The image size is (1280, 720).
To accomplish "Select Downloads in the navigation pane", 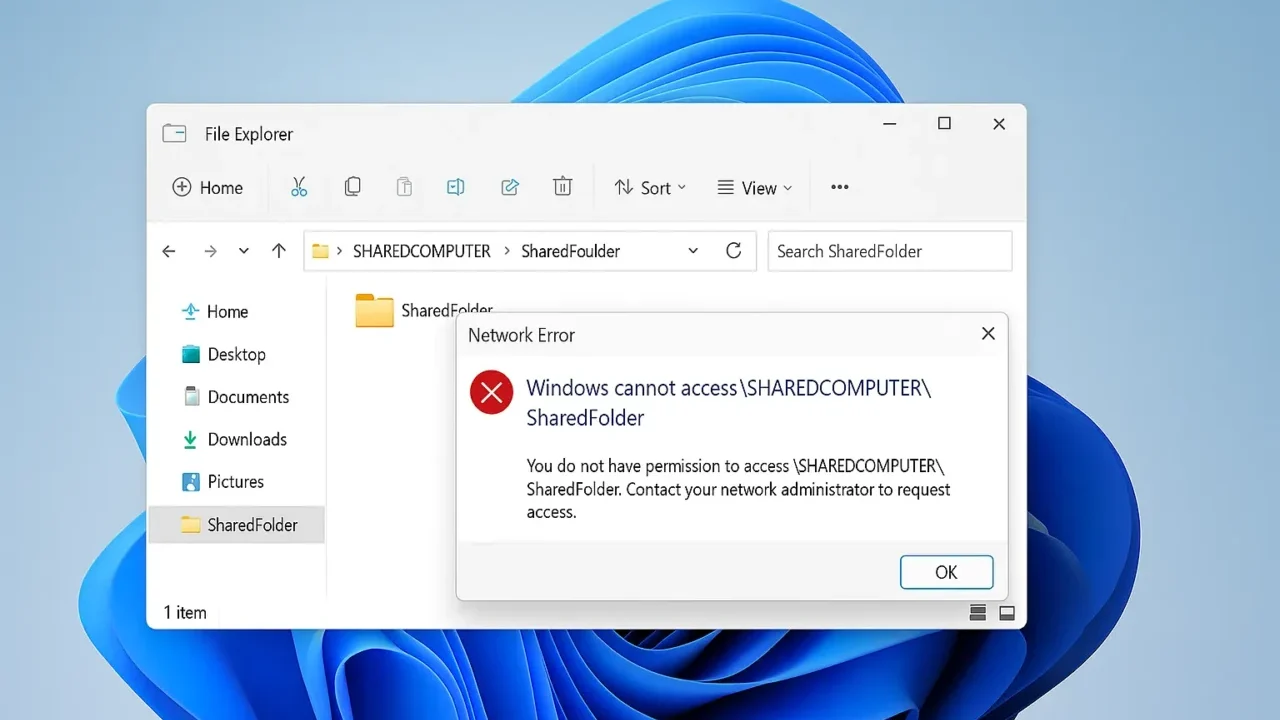I will coord(234,439).
